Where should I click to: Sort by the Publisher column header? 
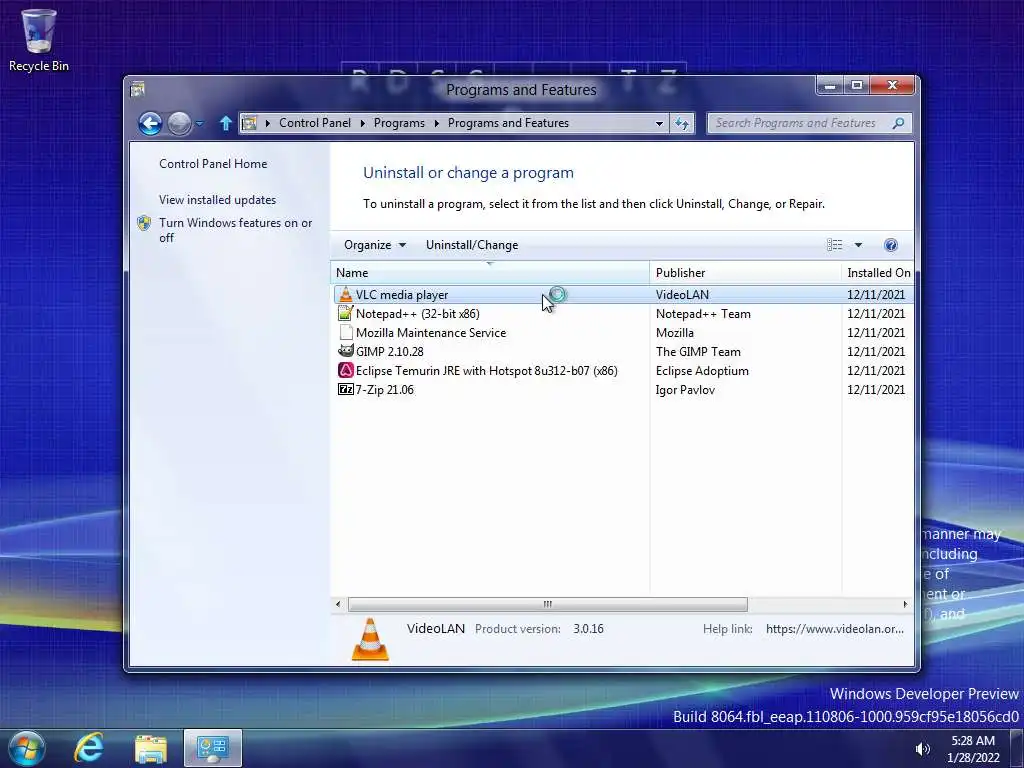(x=746, y=273)
